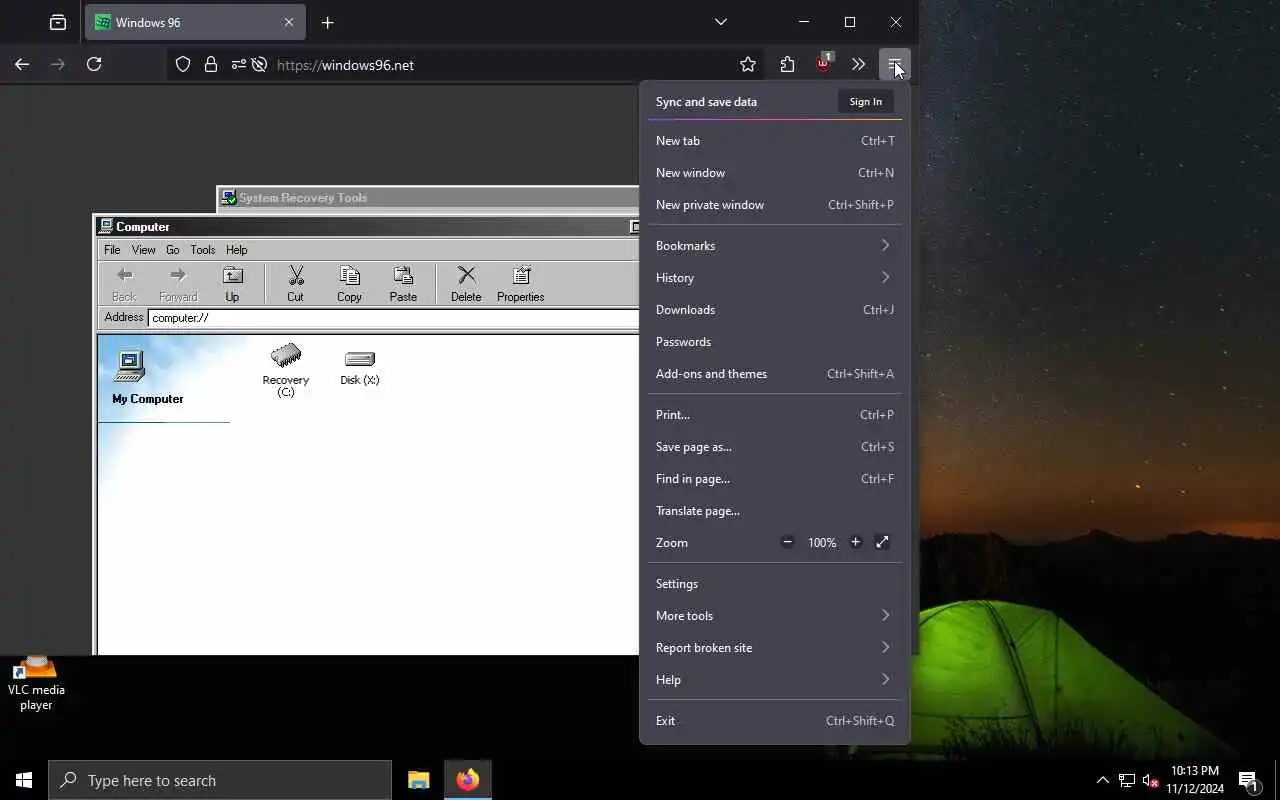Enter full screen from the Zoom row
The height and width of the screenshot is (800, 1280).
pos(882,542)
